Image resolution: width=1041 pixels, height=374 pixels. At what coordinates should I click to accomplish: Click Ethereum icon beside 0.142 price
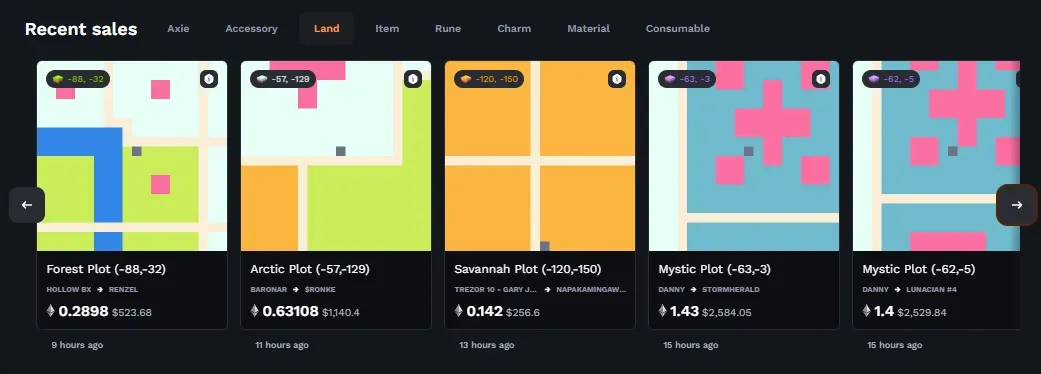click(x=458, y=311)
